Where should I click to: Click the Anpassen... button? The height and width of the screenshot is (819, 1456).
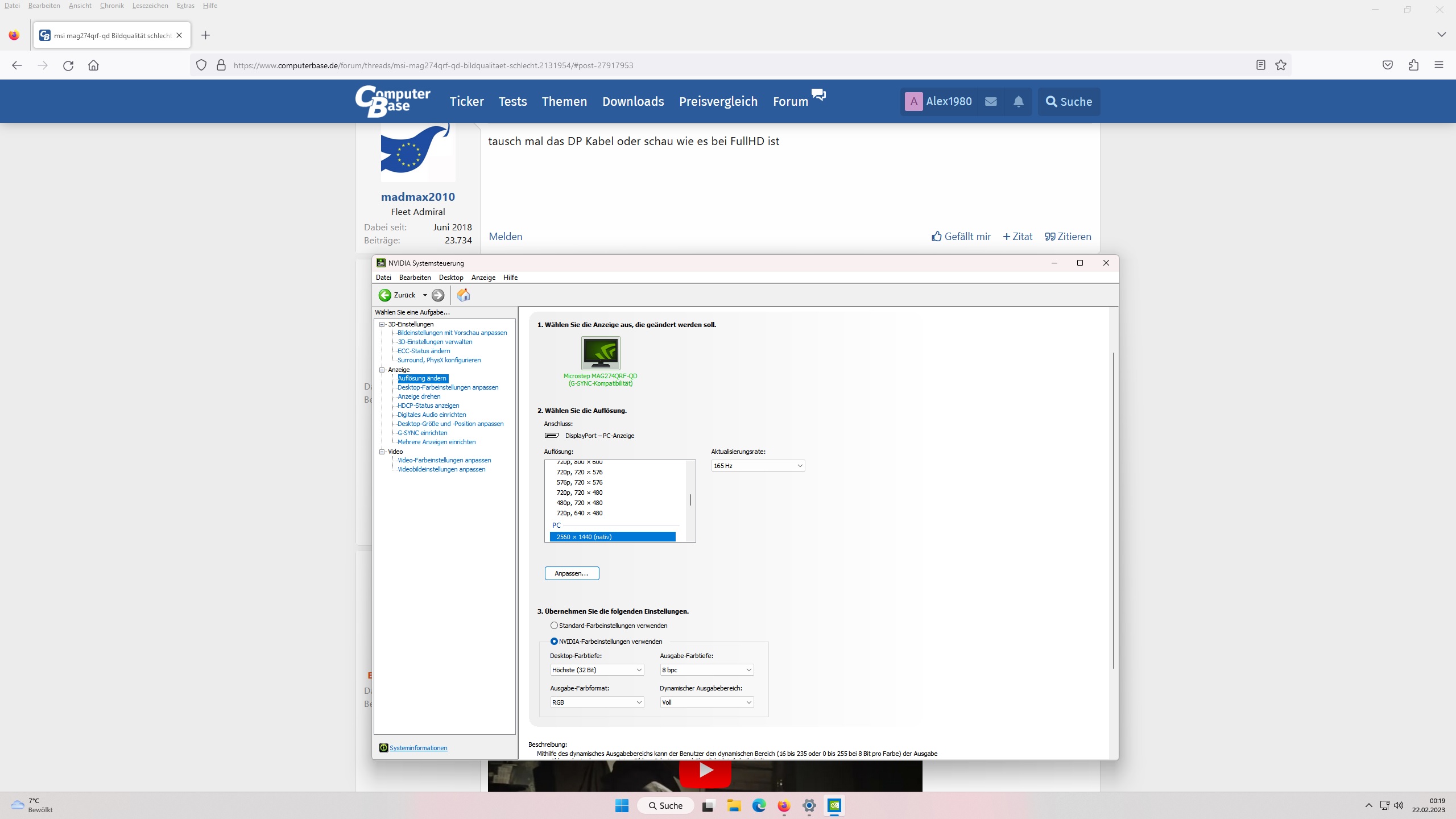572,573
